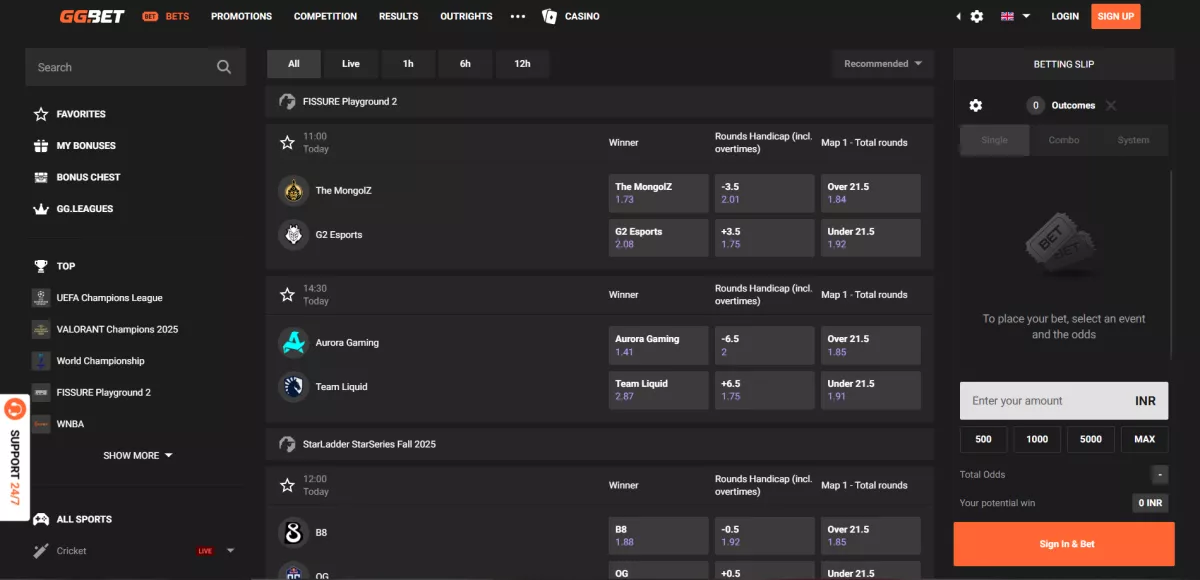
Task: Select The MongolZ winner odds 1.73
Action: (658, 194)
